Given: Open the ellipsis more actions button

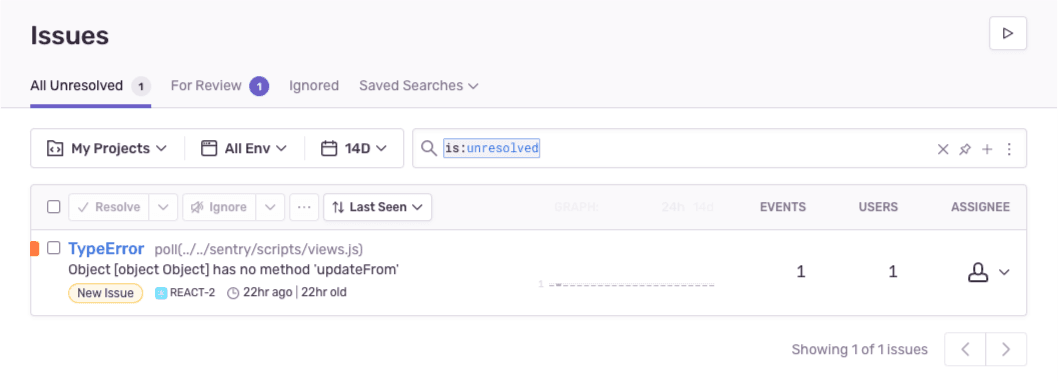Looking at the screenshot, I should [304, 207].
